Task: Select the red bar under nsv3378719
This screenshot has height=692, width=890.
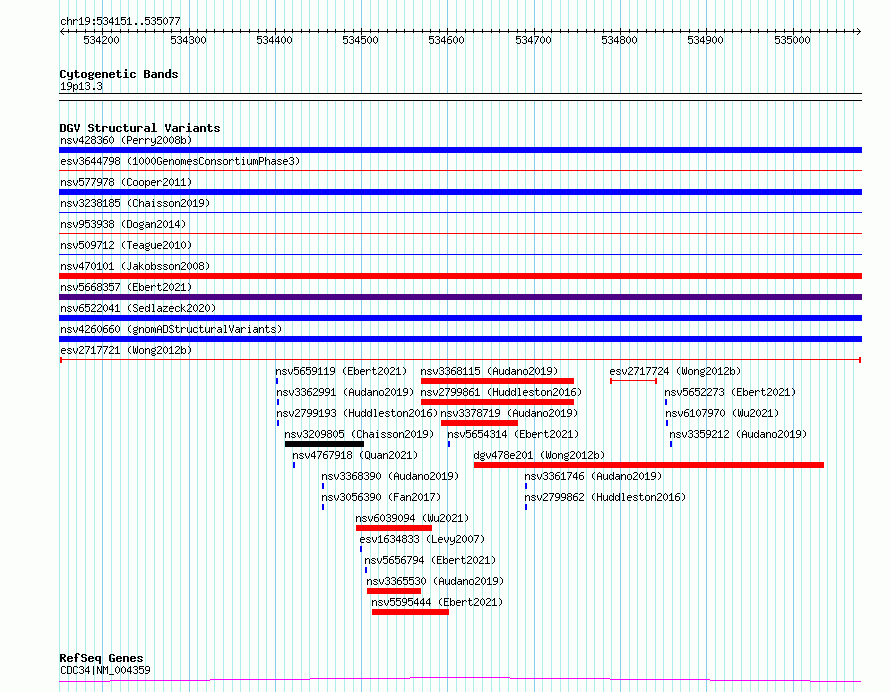Action: [479, 423]
